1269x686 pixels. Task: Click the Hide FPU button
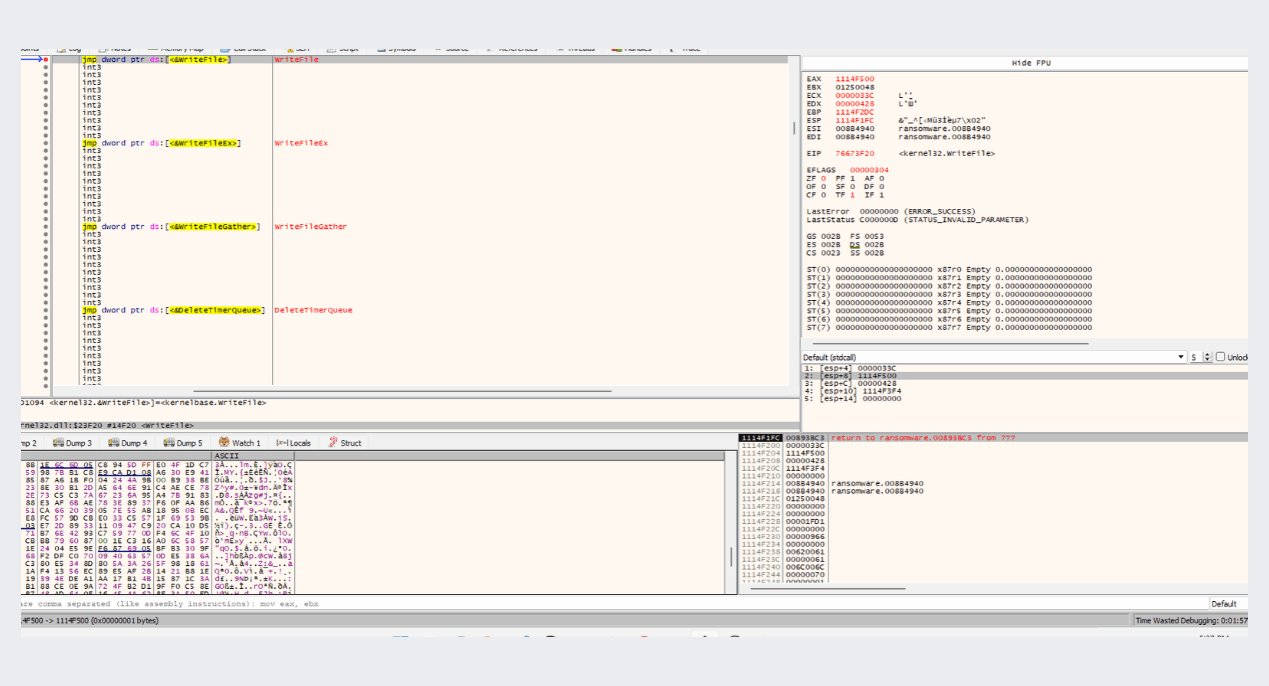click(x=1025, y=63)
